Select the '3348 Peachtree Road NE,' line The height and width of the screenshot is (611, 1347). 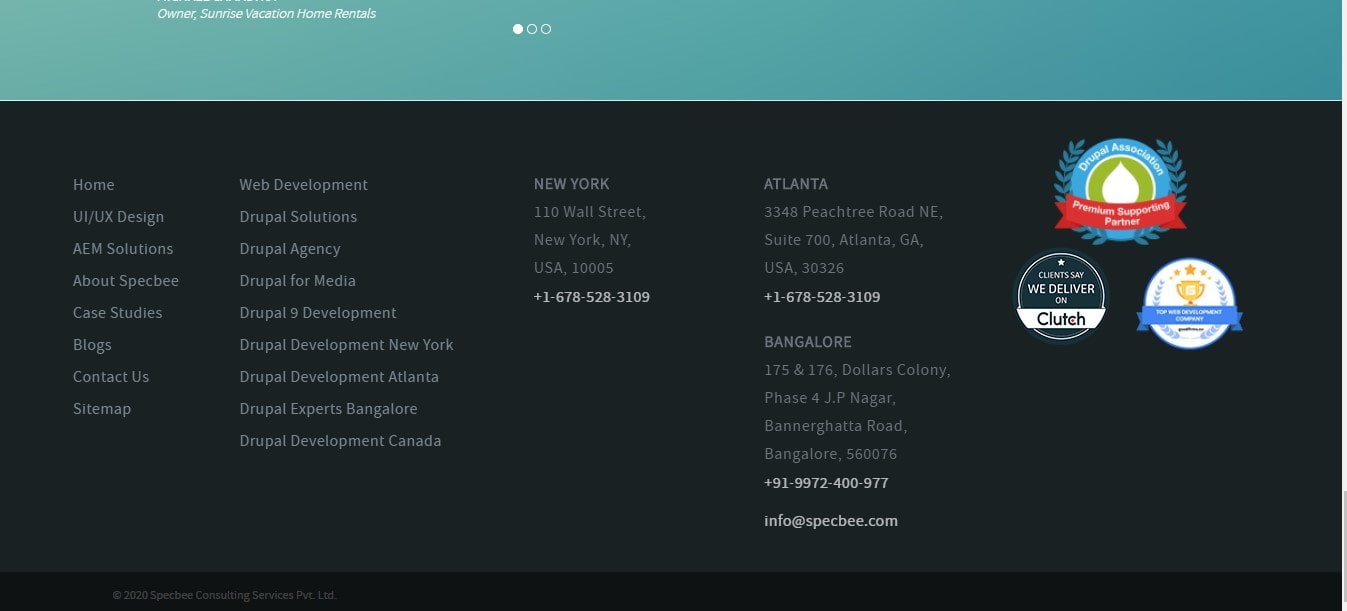853,212
